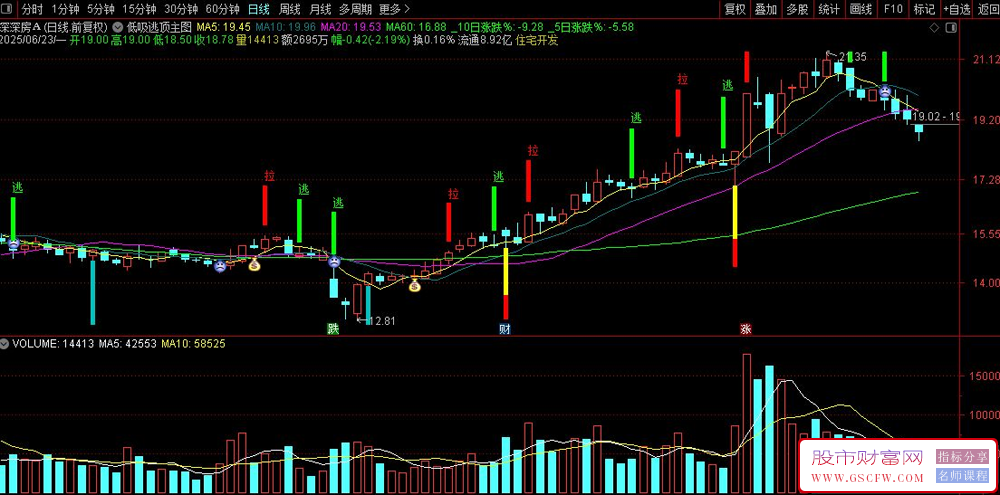The image size is (1000, 495).
Task: Open the 低吸逃顶主图 indicator dropdown arrow
Action: 119,27
